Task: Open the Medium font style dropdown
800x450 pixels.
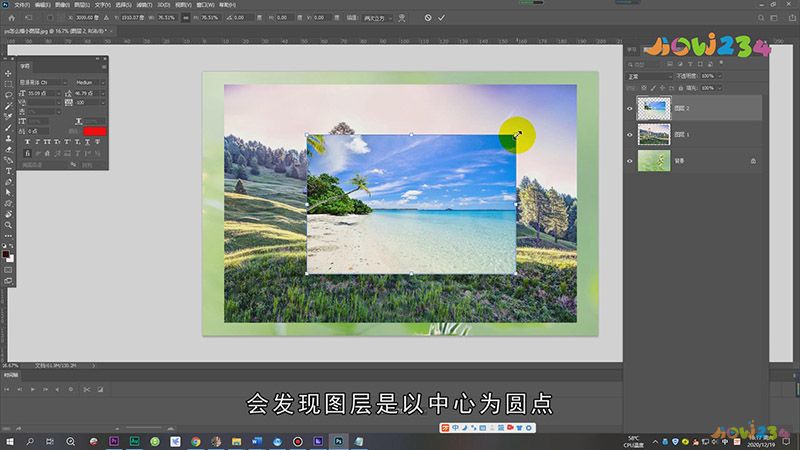Action: (x=102, y=82)
